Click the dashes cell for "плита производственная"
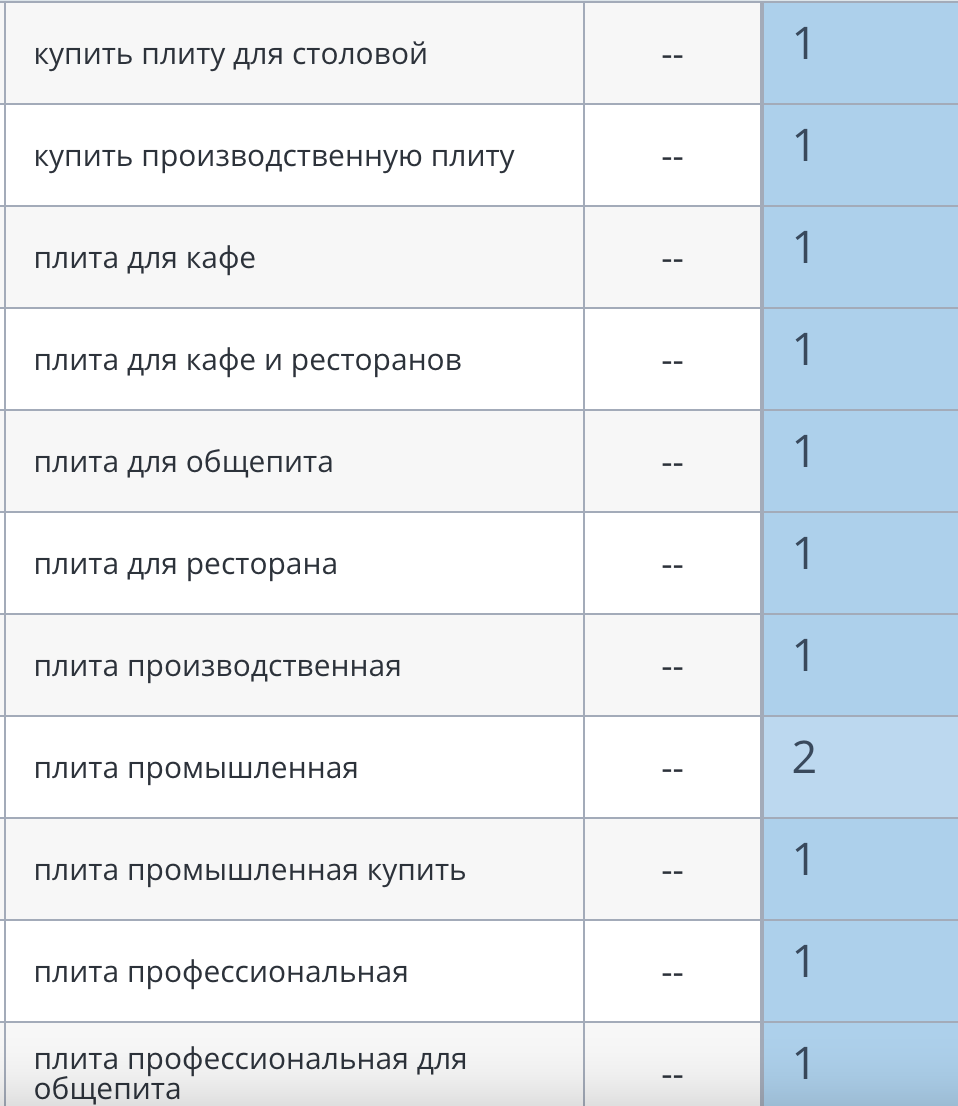 tap(672, 667)
